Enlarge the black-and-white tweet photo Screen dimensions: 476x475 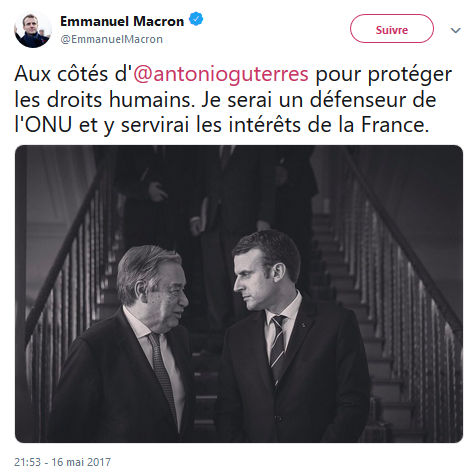[239, 294]
